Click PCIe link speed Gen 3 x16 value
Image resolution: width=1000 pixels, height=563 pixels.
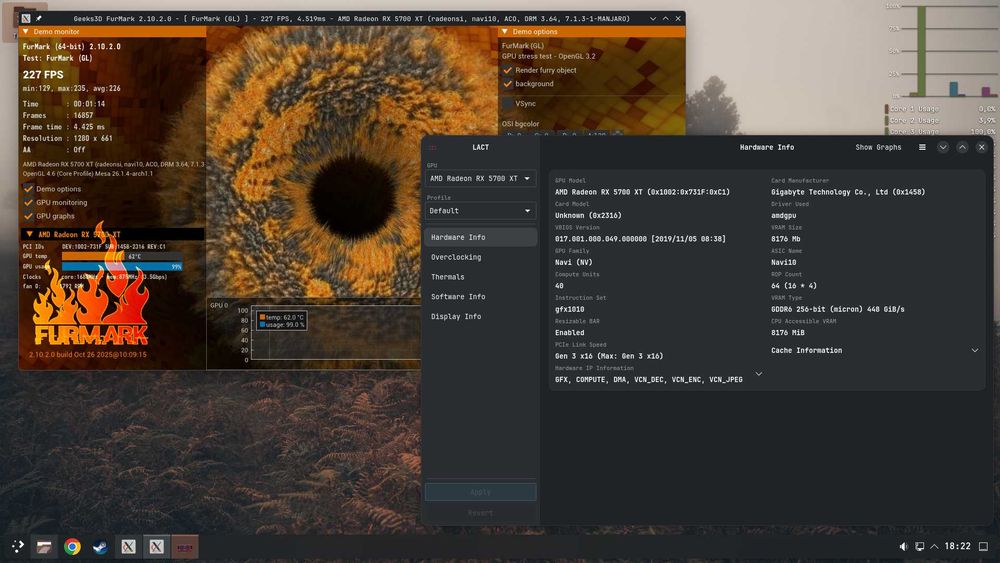click(x=608, y=356)
